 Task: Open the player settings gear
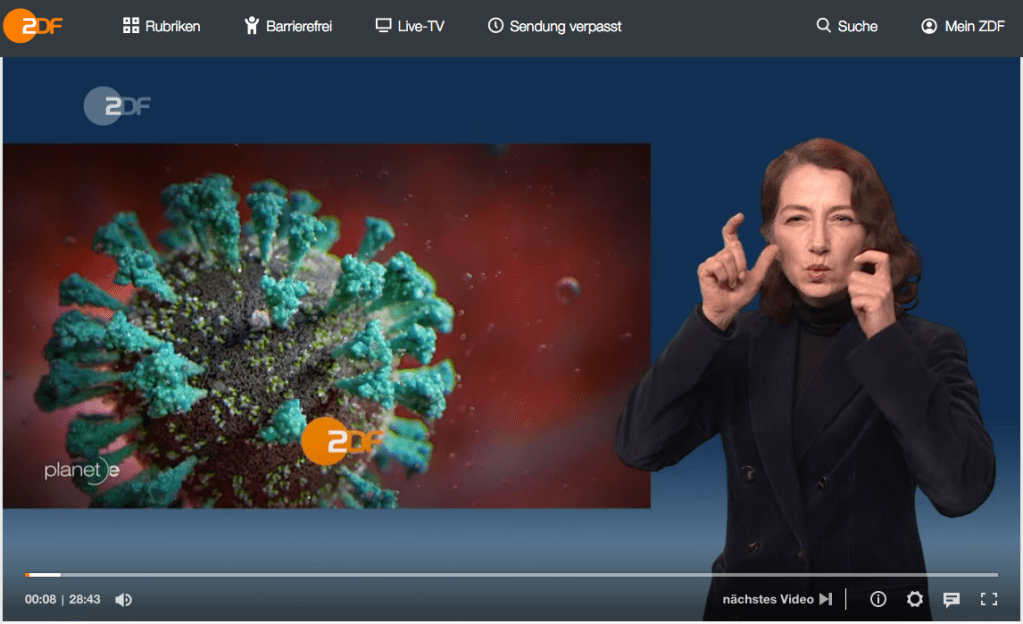coord(914,599)
